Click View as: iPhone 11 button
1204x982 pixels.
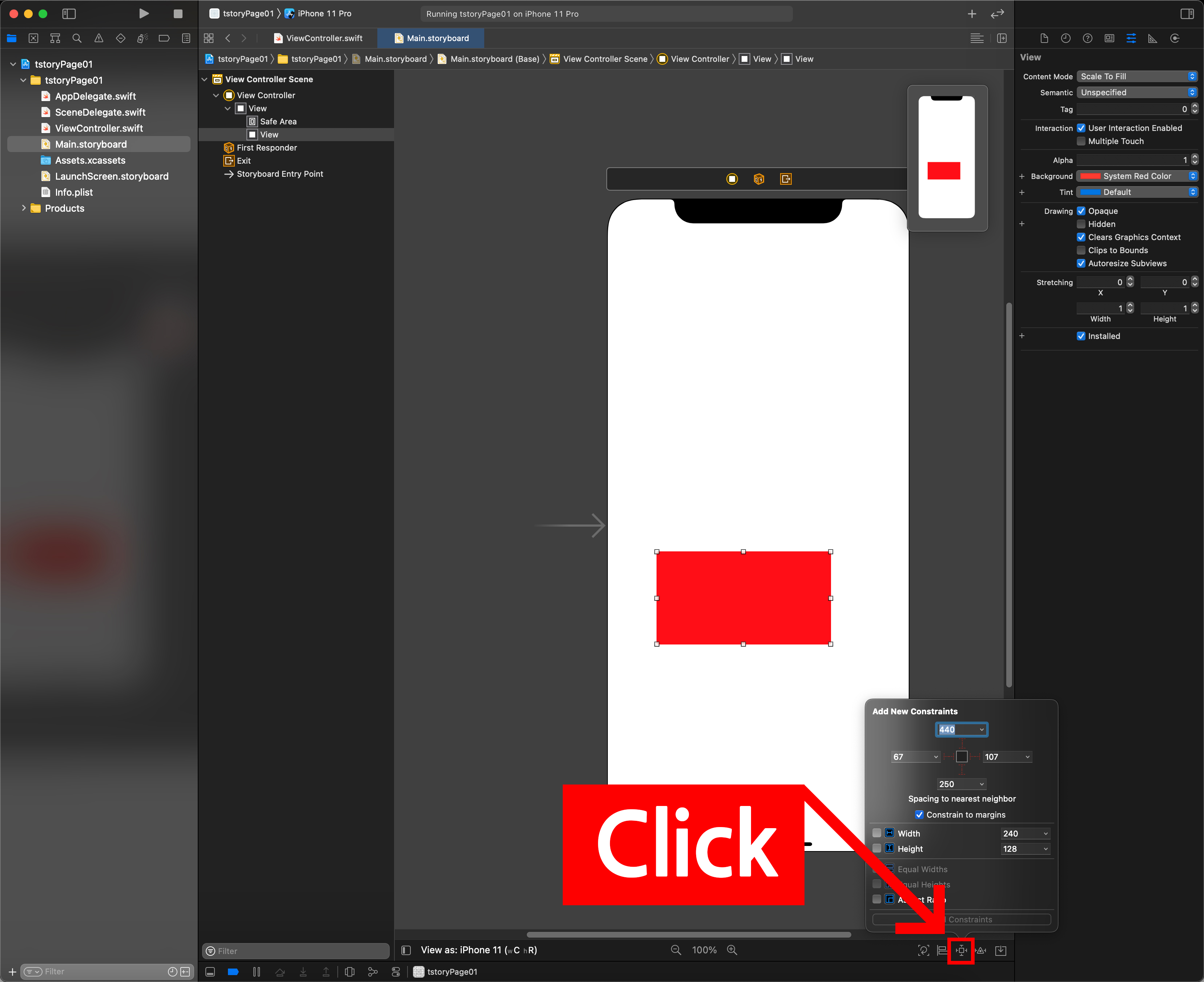478,950
